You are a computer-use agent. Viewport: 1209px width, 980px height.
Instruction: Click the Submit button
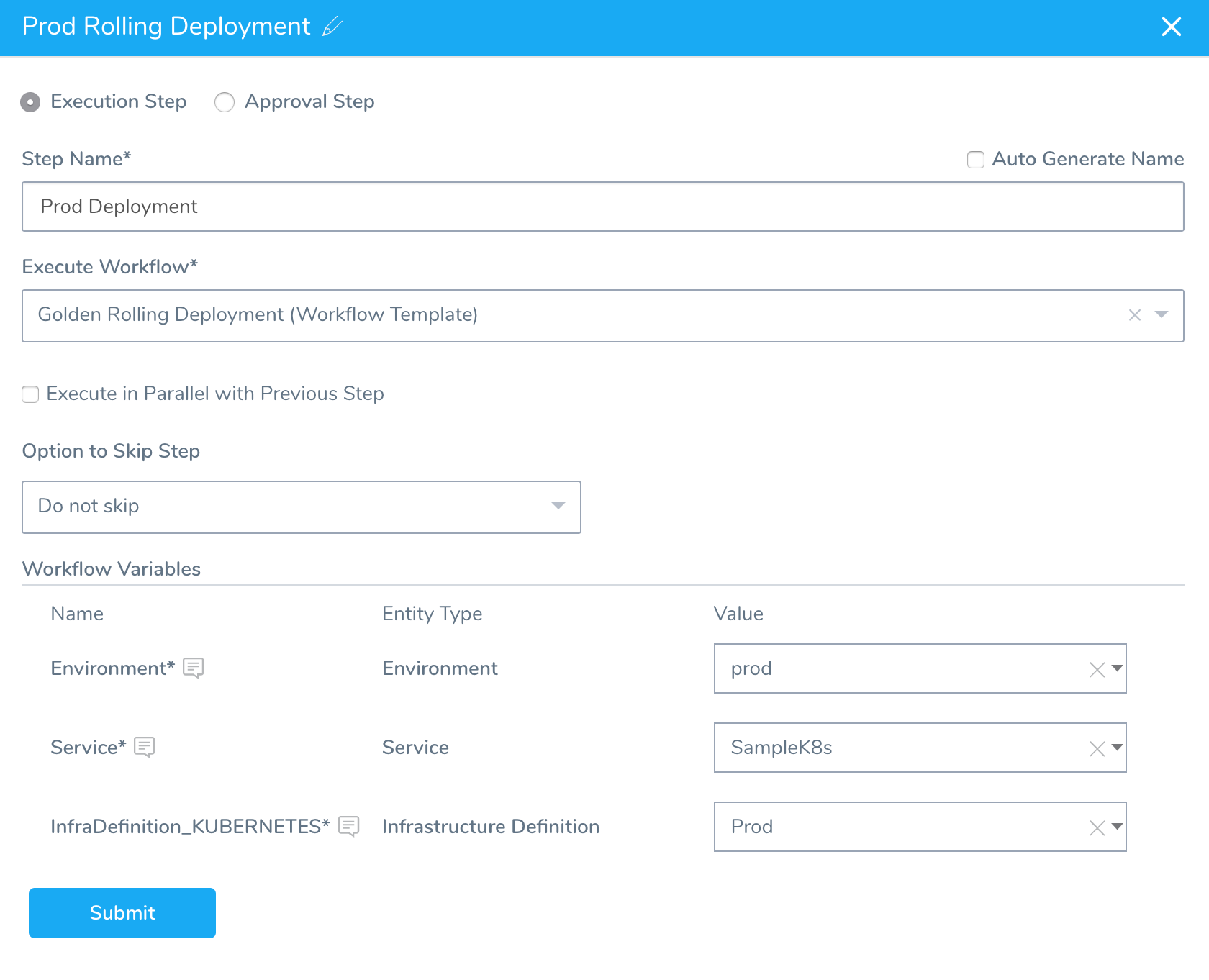(x=122, y=913)
